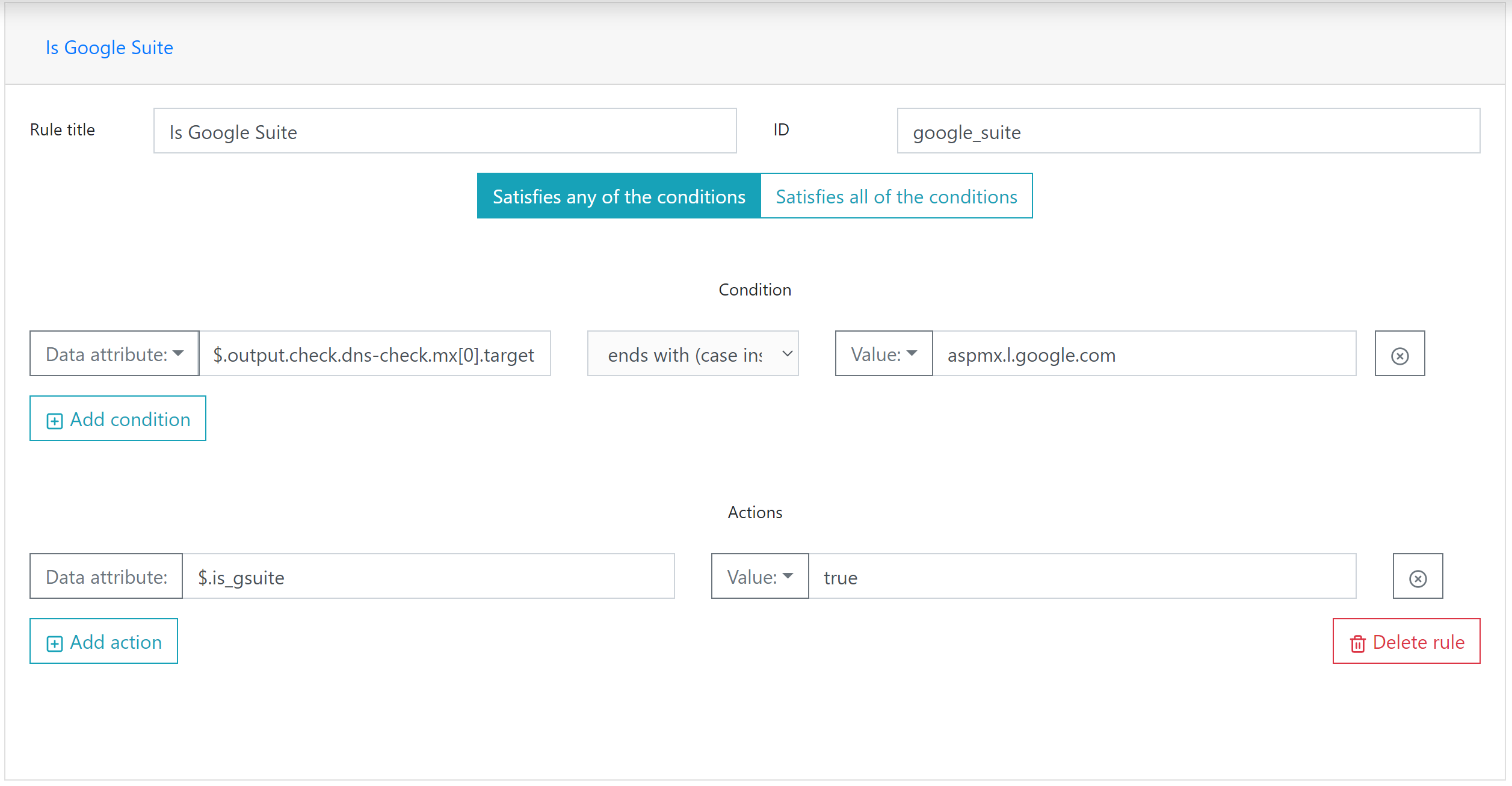This screenshot has height=786, width=1512.
Task: Open the action 'Value:' type dropdown
Action: [760, 576]
